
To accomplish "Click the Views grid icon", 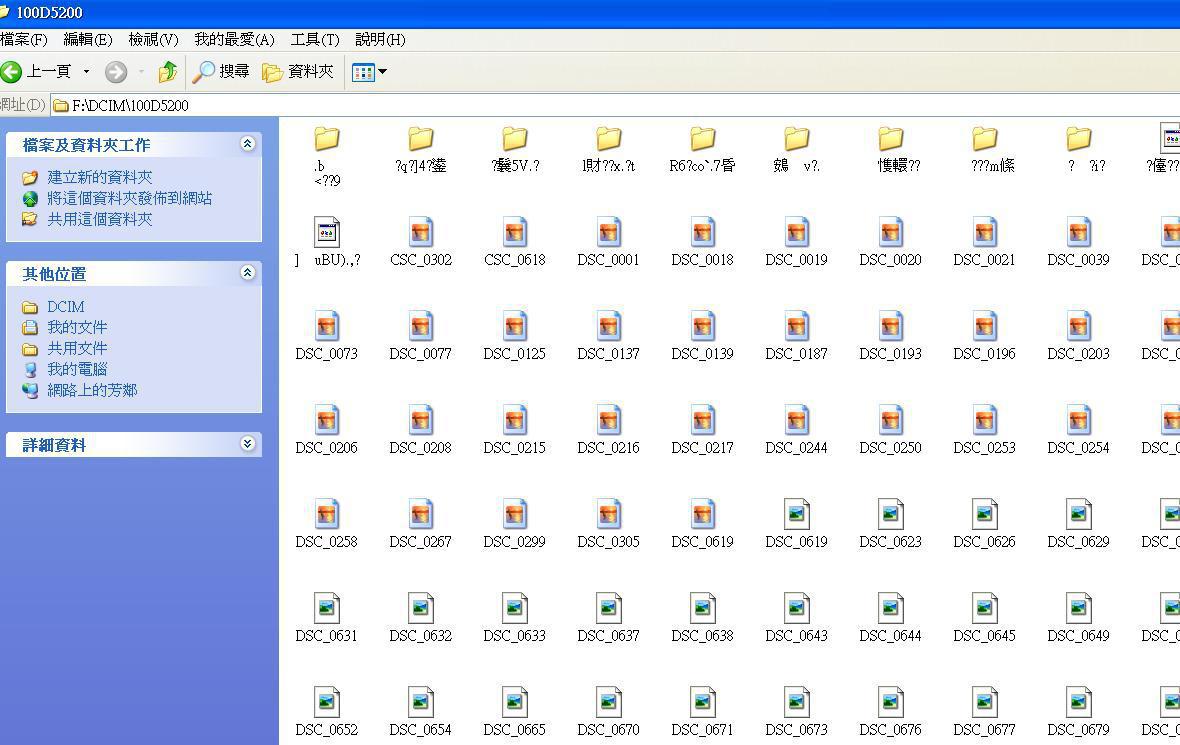I will click(x=363, y=72).
